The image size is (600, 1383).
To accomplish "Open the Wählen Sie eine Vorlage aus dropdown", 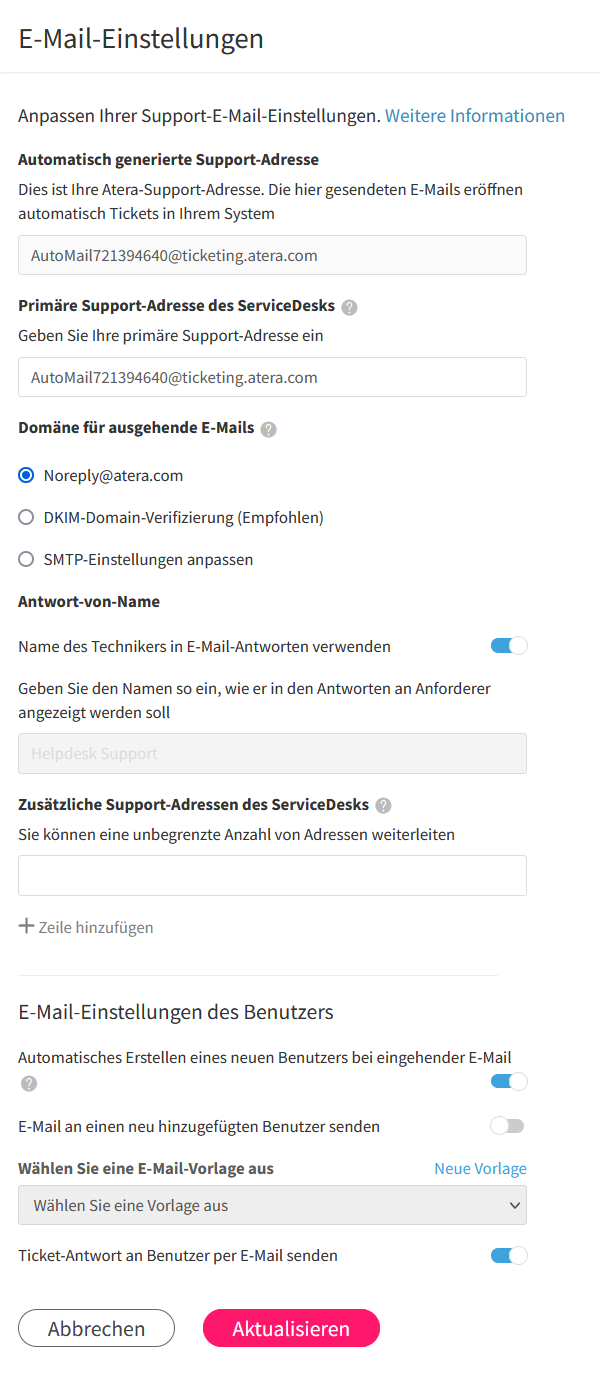I will pos(272,1205).
